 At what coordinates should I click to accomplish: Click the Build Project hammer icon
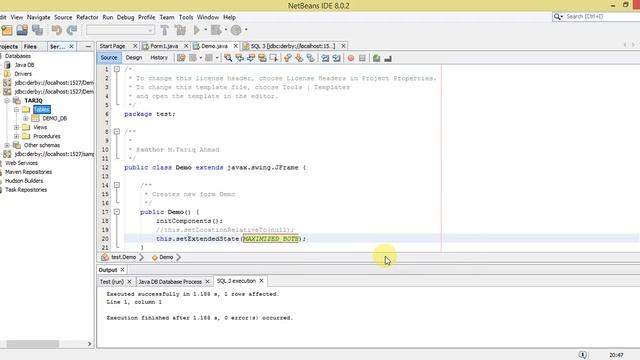coord(164,30)
